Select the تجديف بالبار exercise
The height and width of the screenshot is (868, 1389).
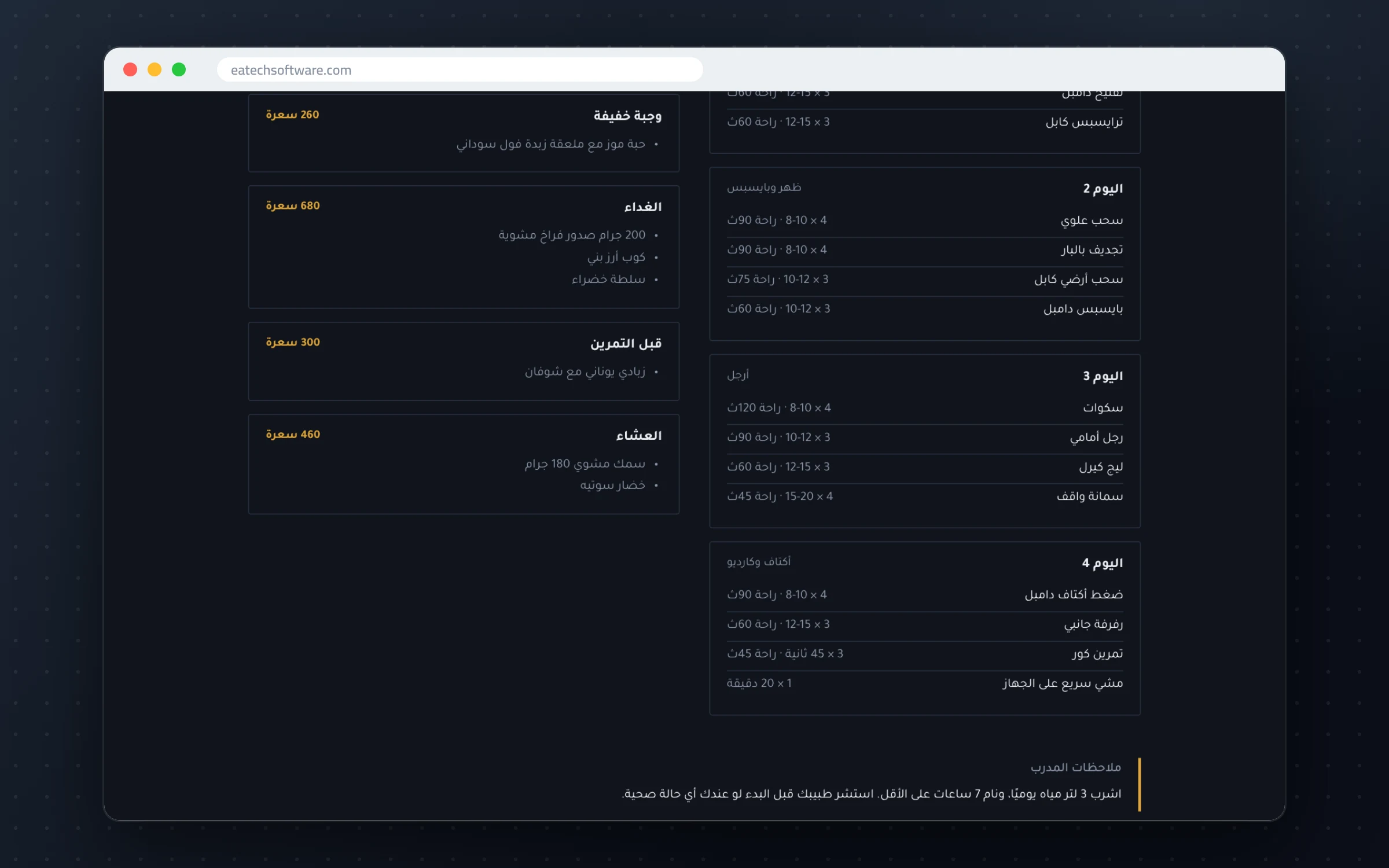[x=1092, y=250]
